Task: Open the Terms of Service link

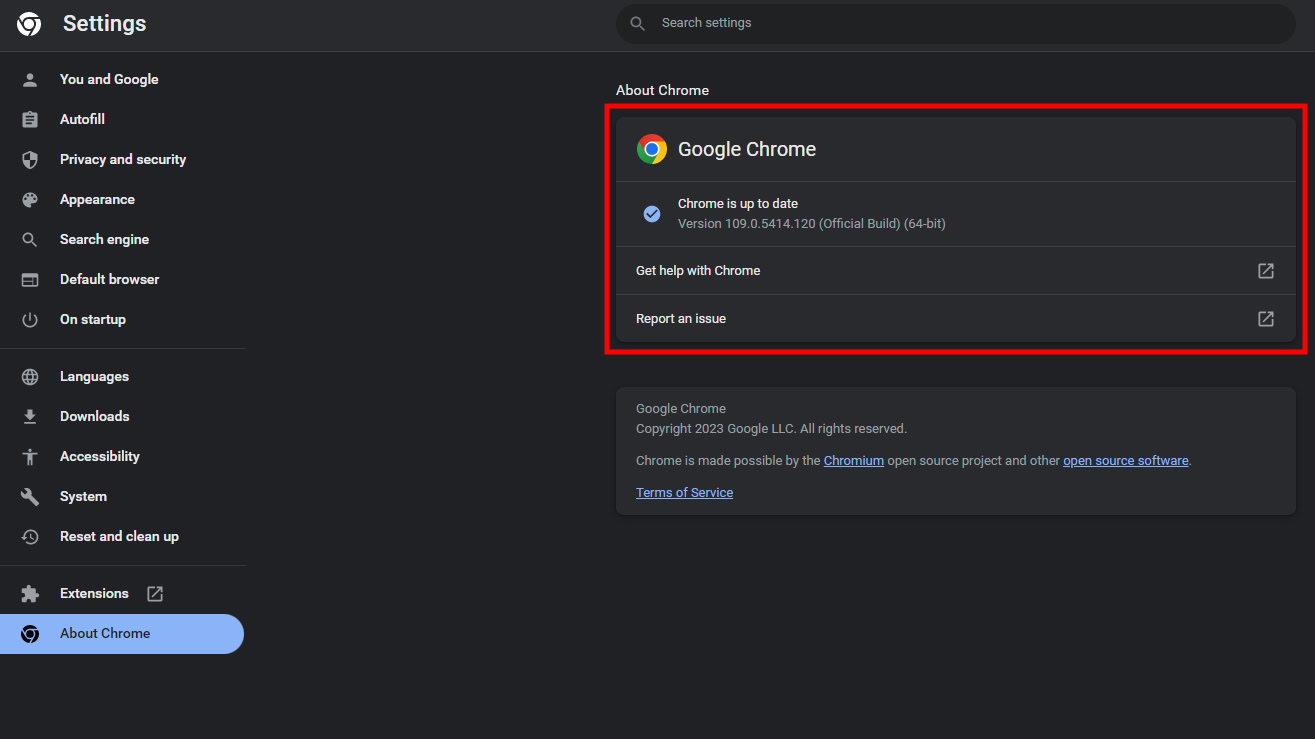Action: coord(684,493)
